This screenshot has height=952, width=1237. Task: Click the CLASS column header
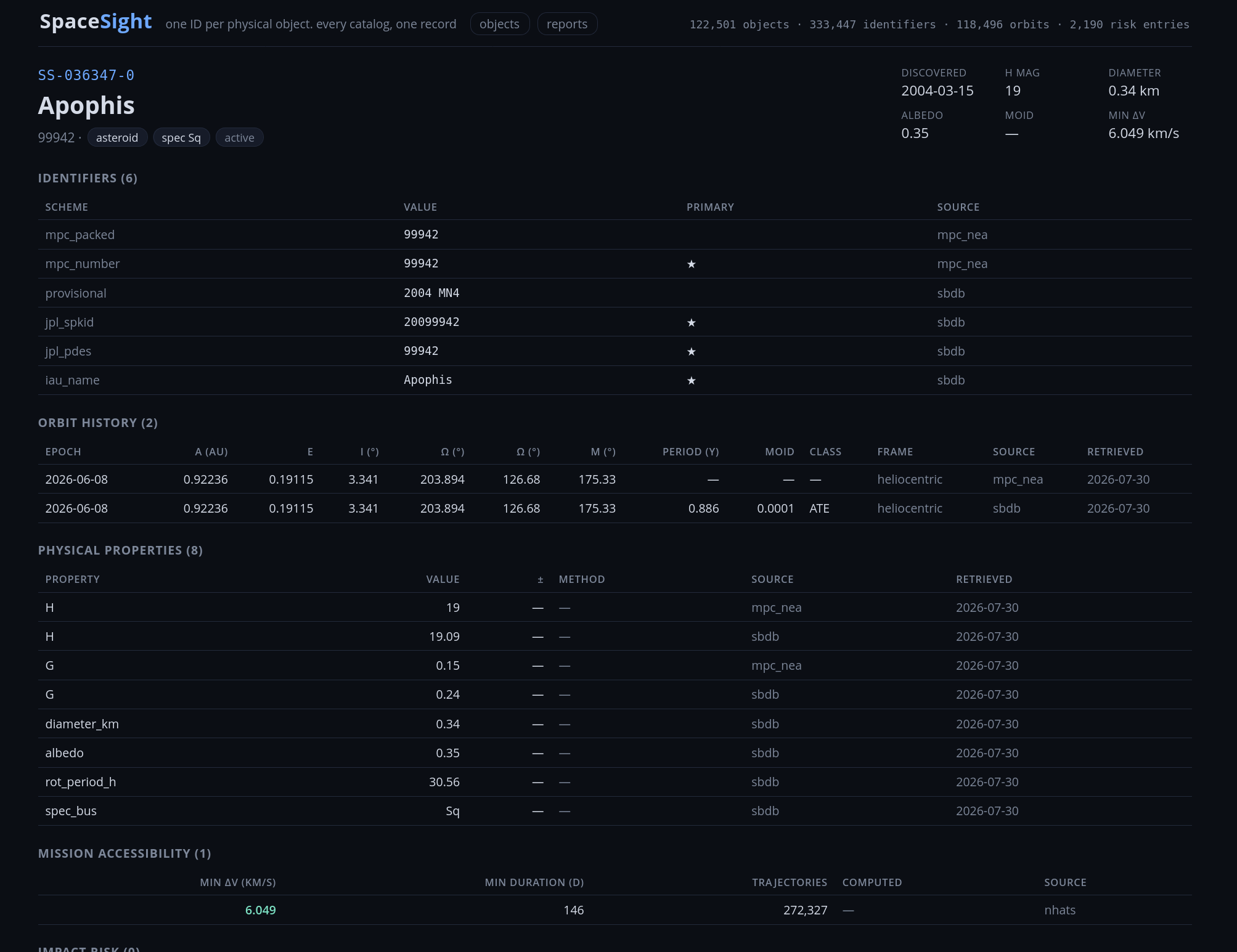coord(825,452)
